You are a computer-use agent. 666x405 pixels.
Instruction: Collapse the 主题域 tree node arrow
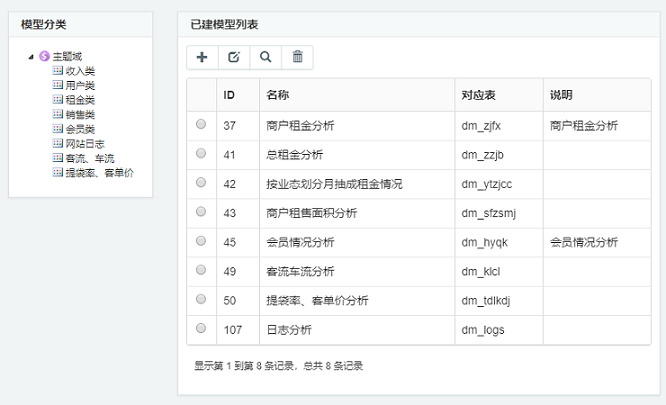pos(31,56)
